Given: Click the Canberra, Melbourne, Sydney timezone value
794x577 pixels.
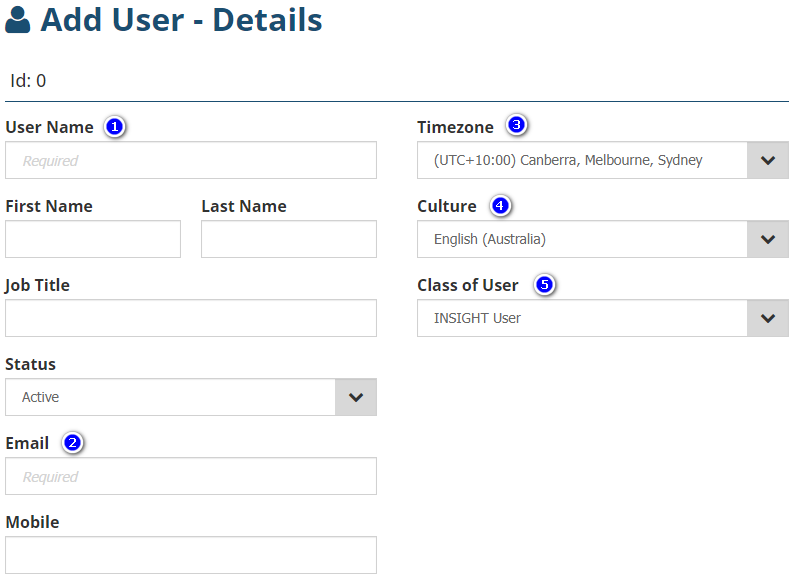Looking at the screenshot, I should point(568,160).
